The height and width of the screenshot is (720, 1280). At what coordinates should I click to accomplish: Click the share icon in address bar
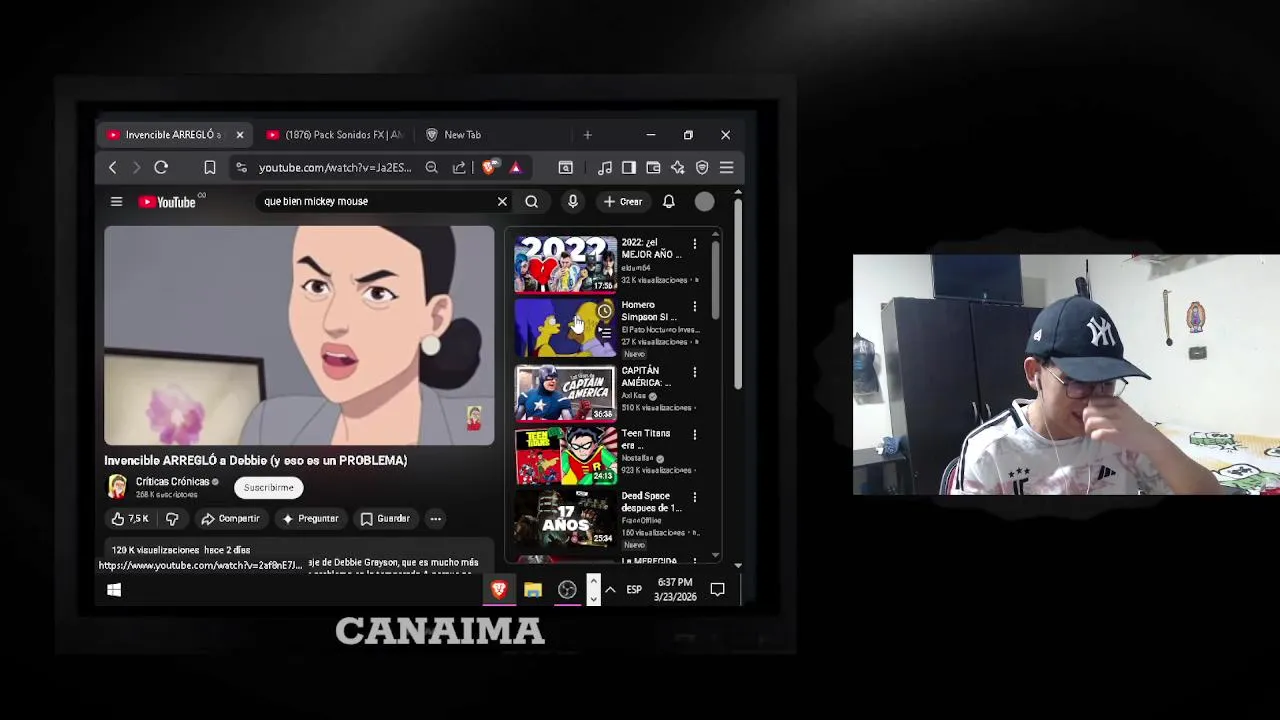459,168
